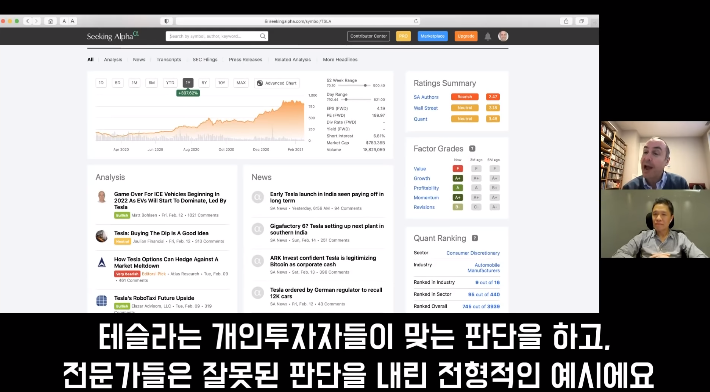Click the Safari address bar
The height and width of the screenshot is (392, 710).
297,21
